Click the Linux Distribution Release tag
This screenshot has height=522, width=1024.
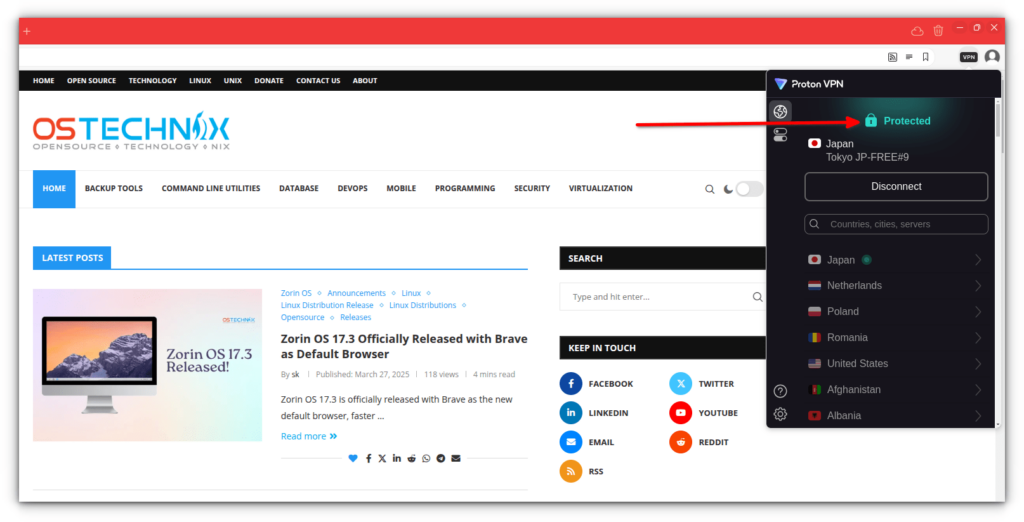(x=327, y=305)
